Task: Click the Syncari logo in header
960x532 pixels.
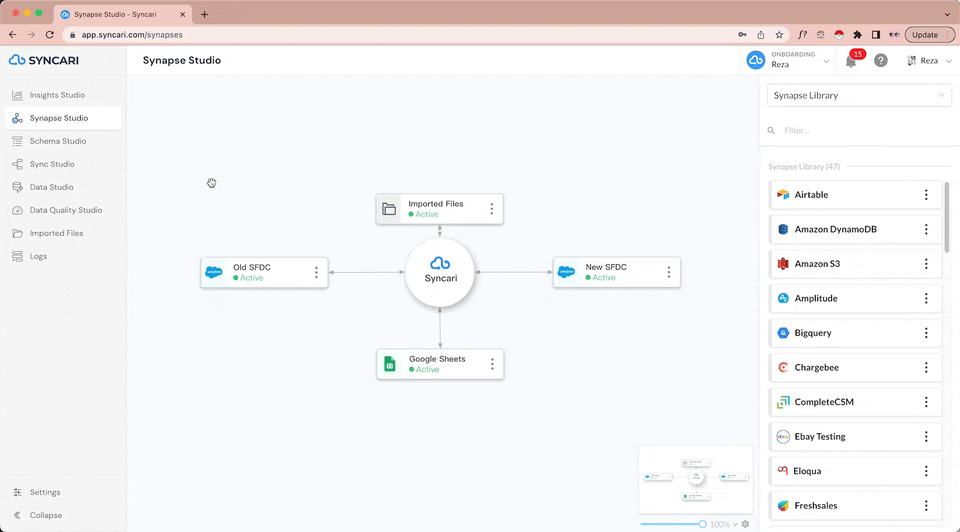Action: coord(43,60)
